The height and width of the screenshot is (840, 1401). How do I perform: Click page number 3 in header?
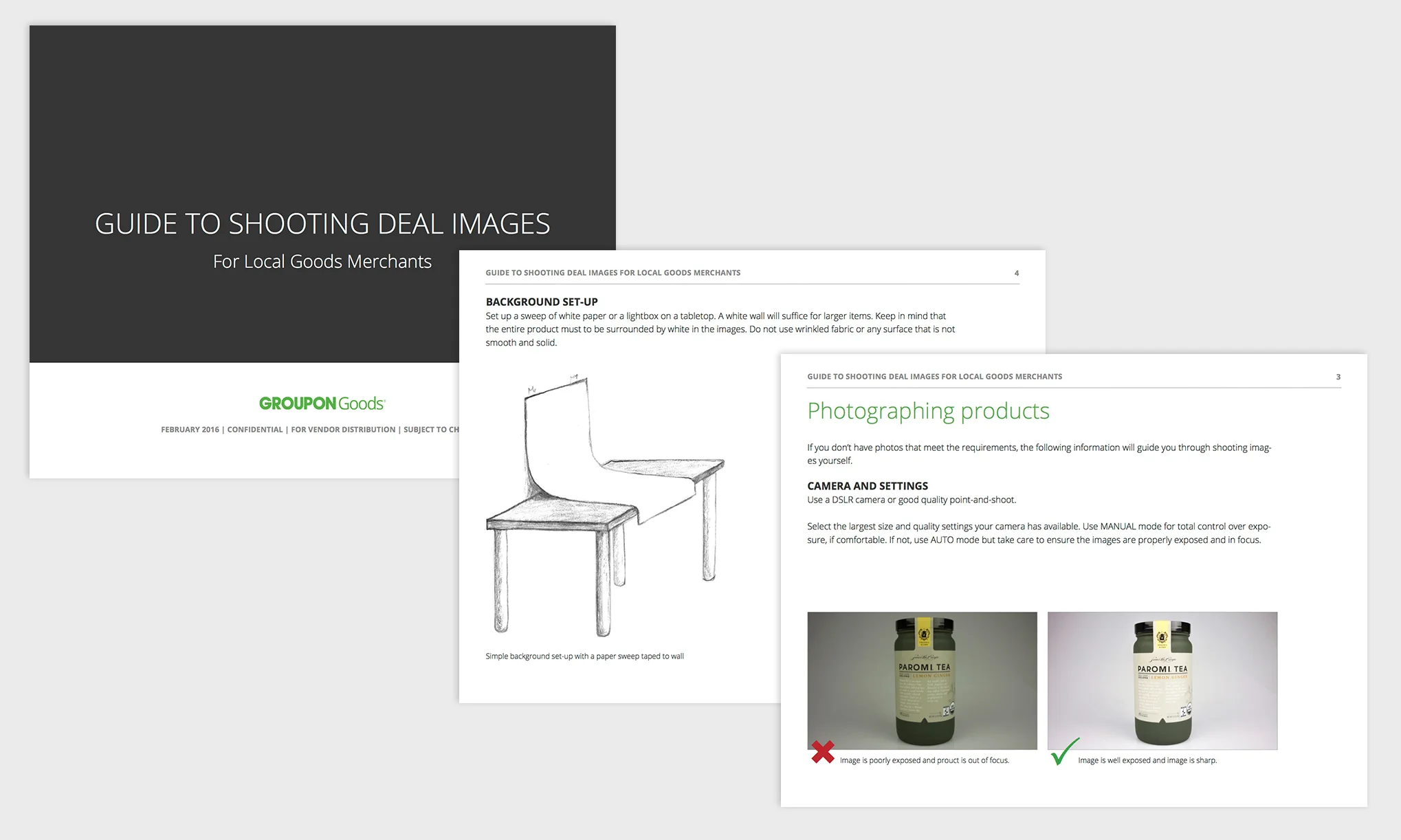1338,377
